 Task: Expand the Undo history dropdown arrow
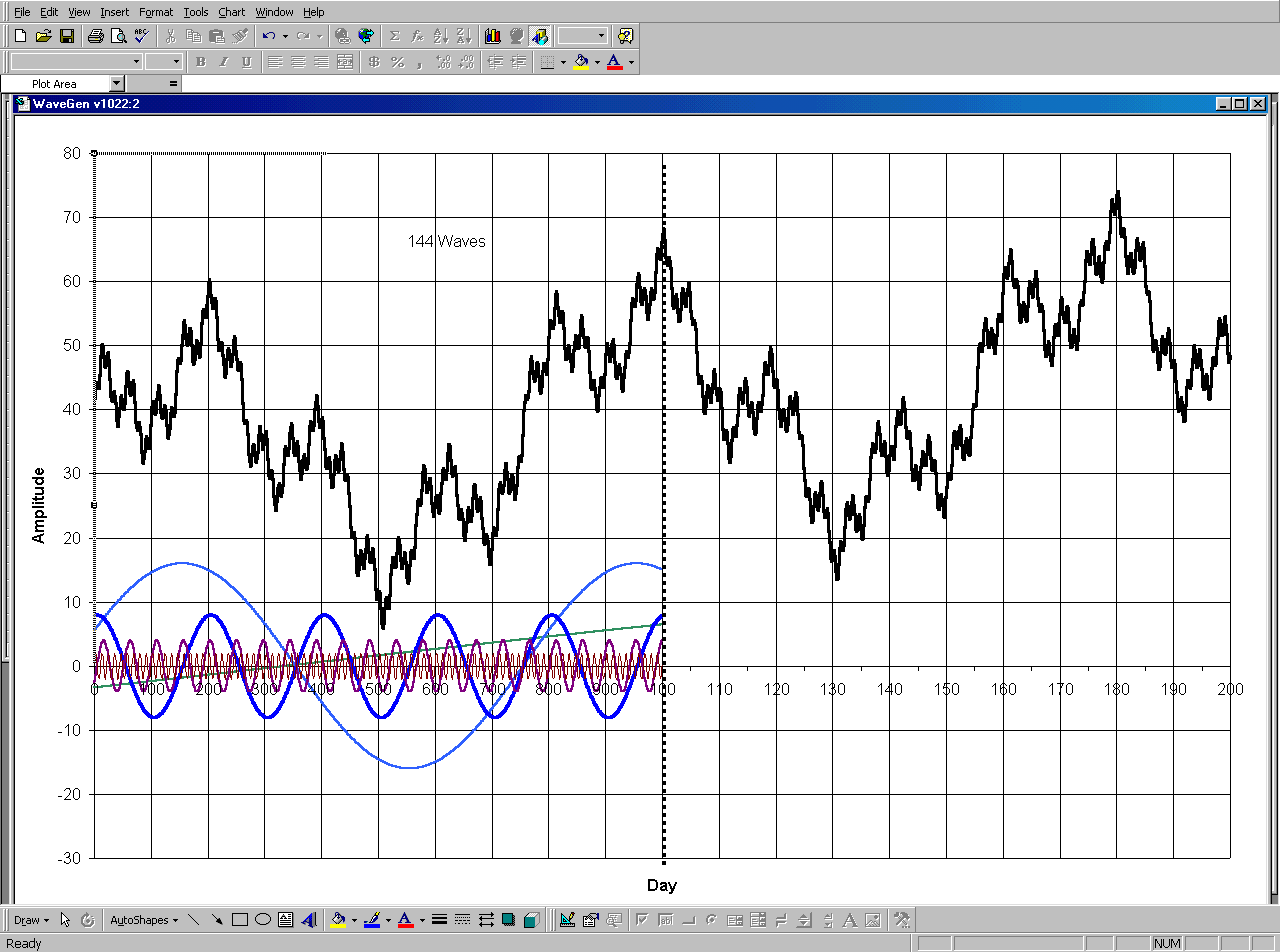pos(285,36)
